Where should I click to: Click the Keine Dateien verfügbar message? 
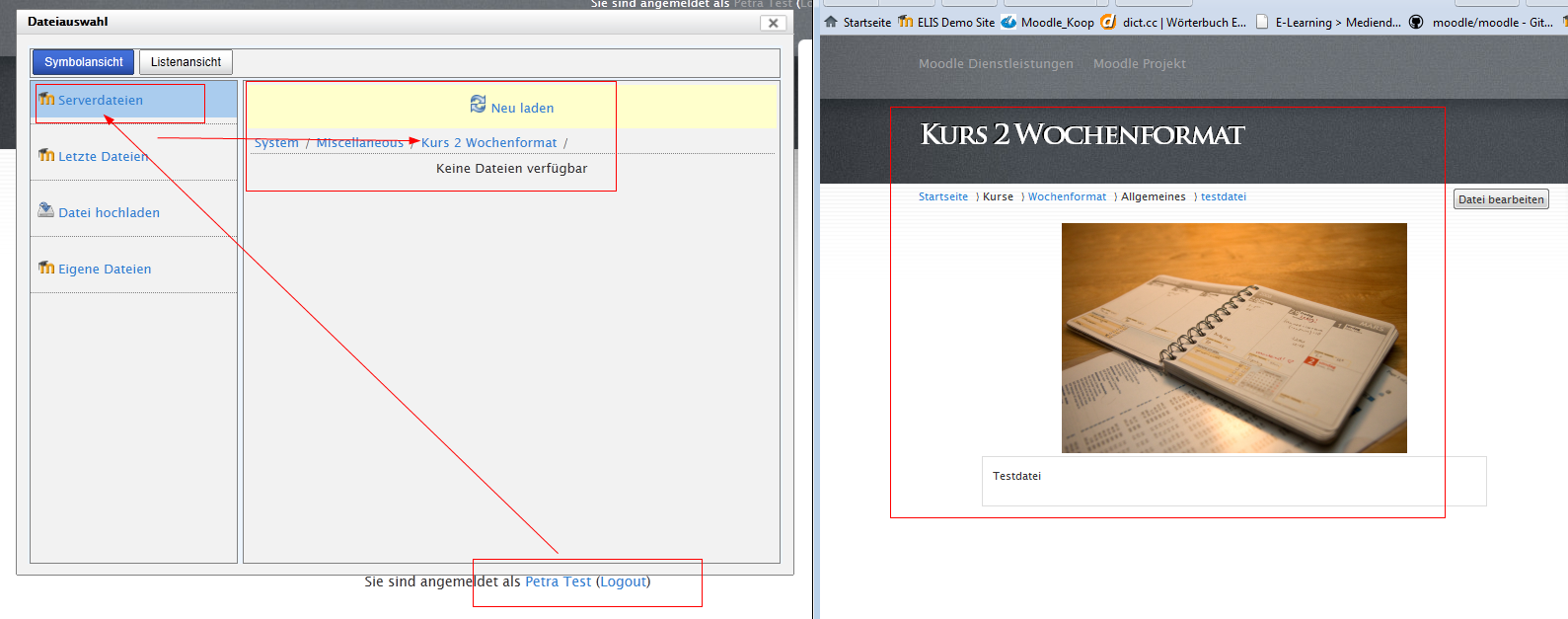click(511, 169)
